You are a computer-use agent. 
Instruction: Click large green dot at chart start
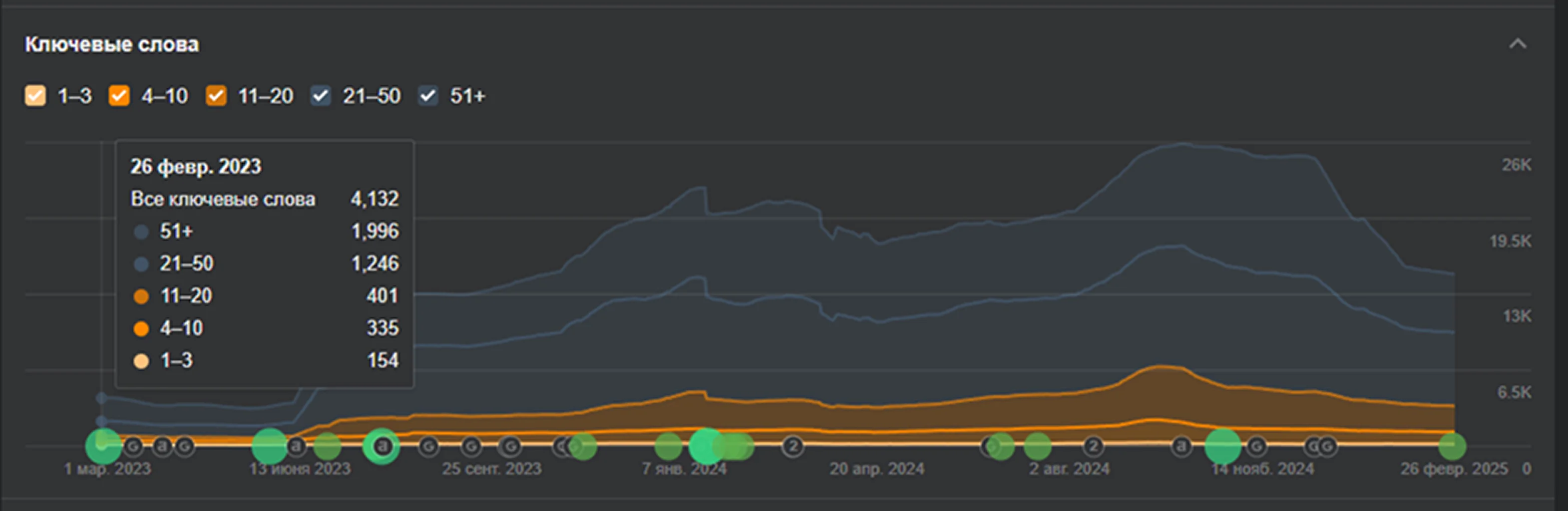coord(103,447)
